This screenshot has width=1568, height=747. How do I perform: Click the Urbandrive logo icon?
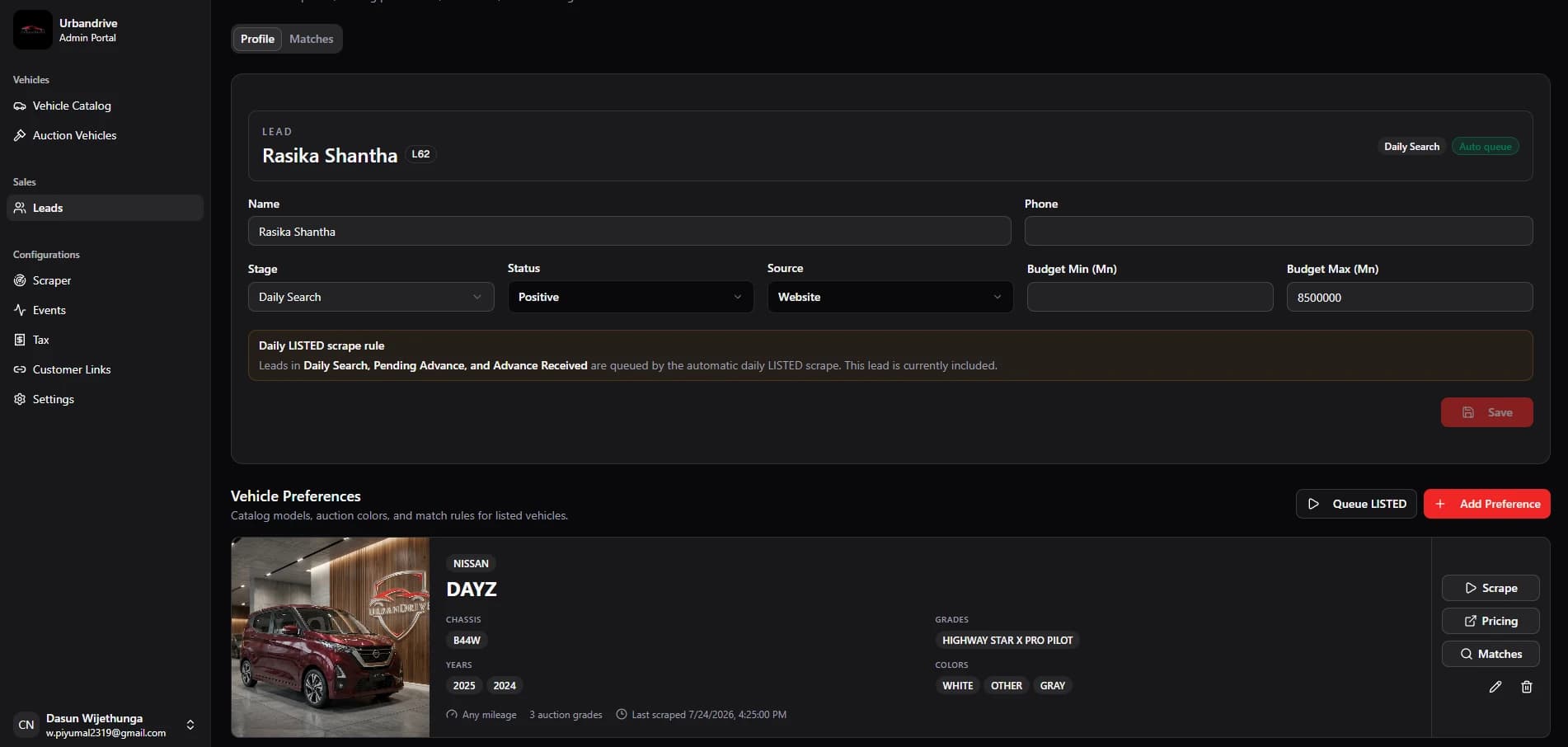33,30
